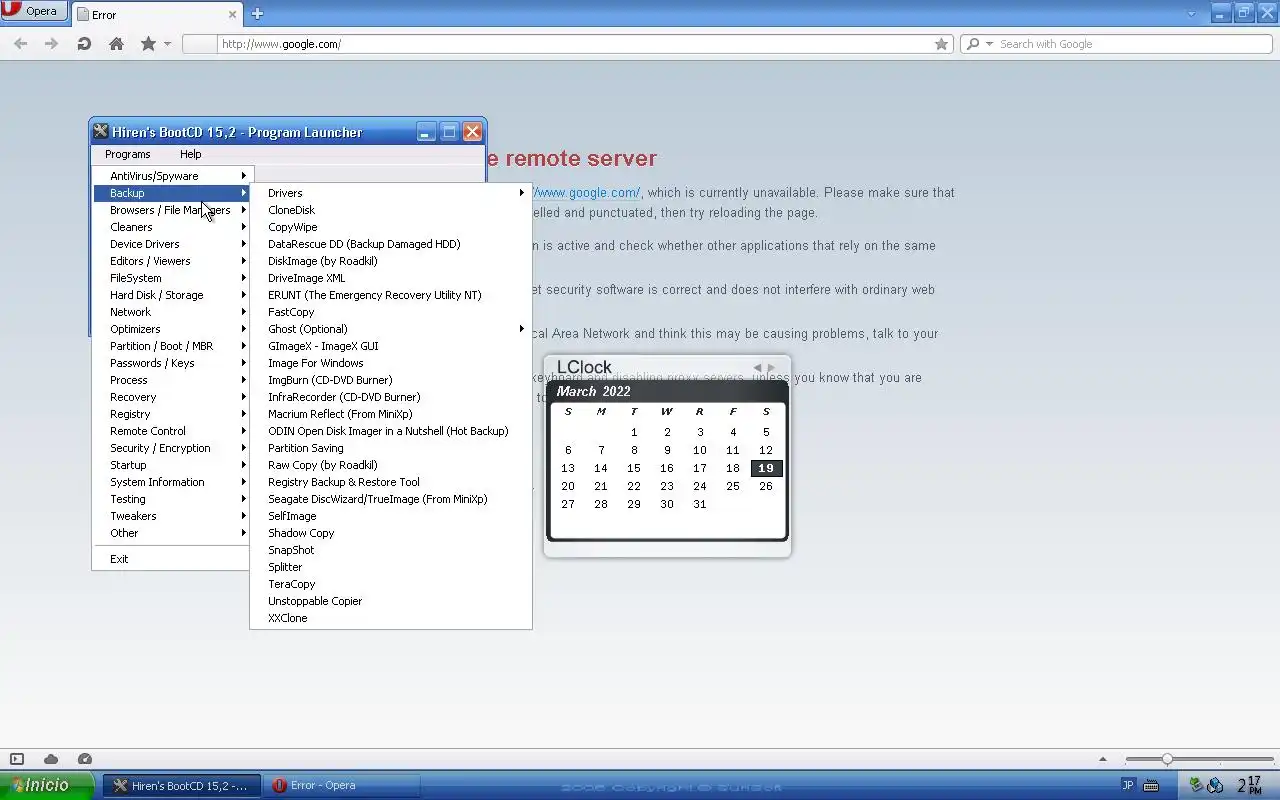
Task: Bookmark page via address bar star
Action: tap(941, 44)
